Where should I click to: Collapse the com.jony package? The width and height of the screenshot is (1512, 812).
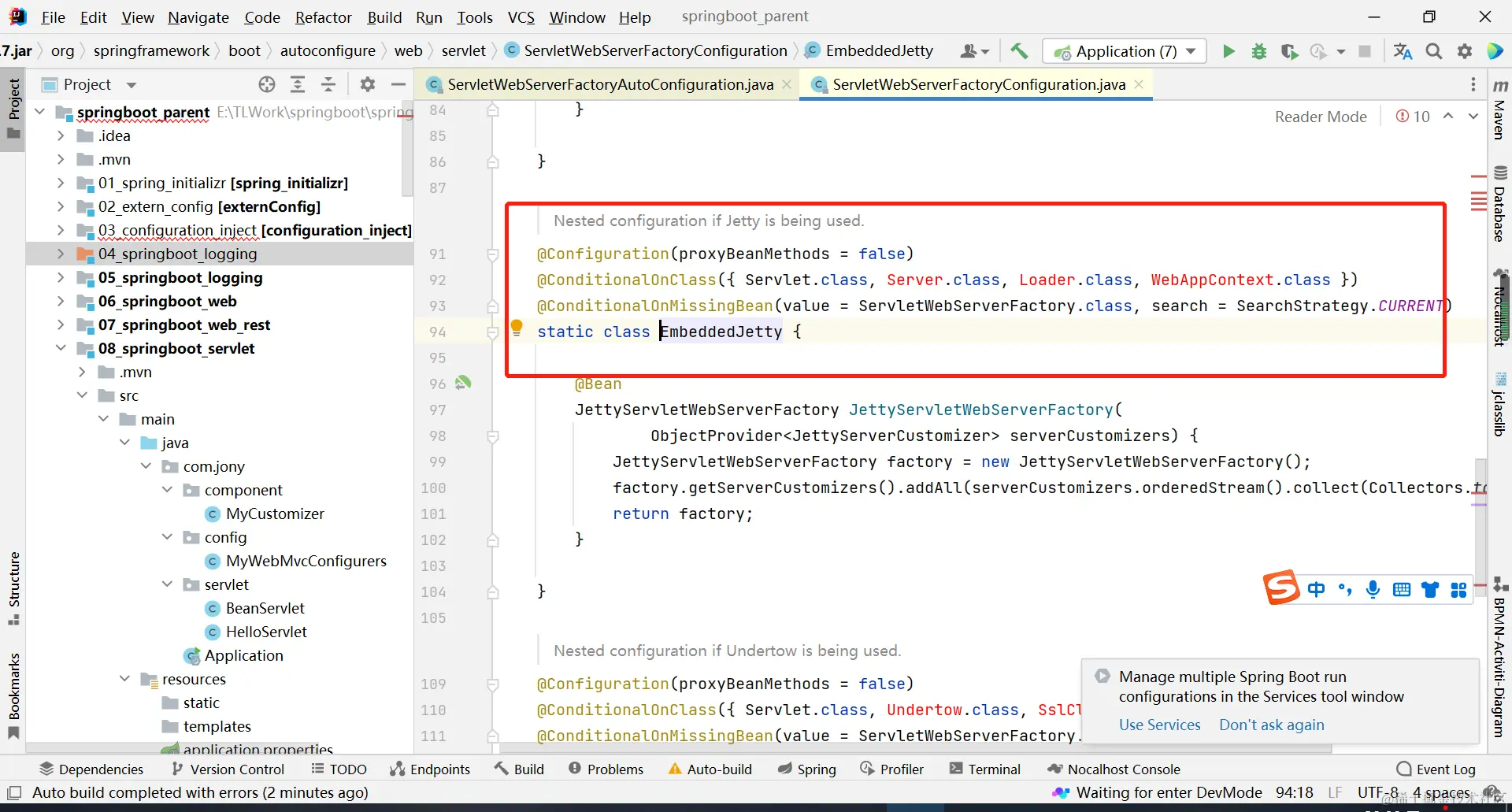[x=146, y=466]
